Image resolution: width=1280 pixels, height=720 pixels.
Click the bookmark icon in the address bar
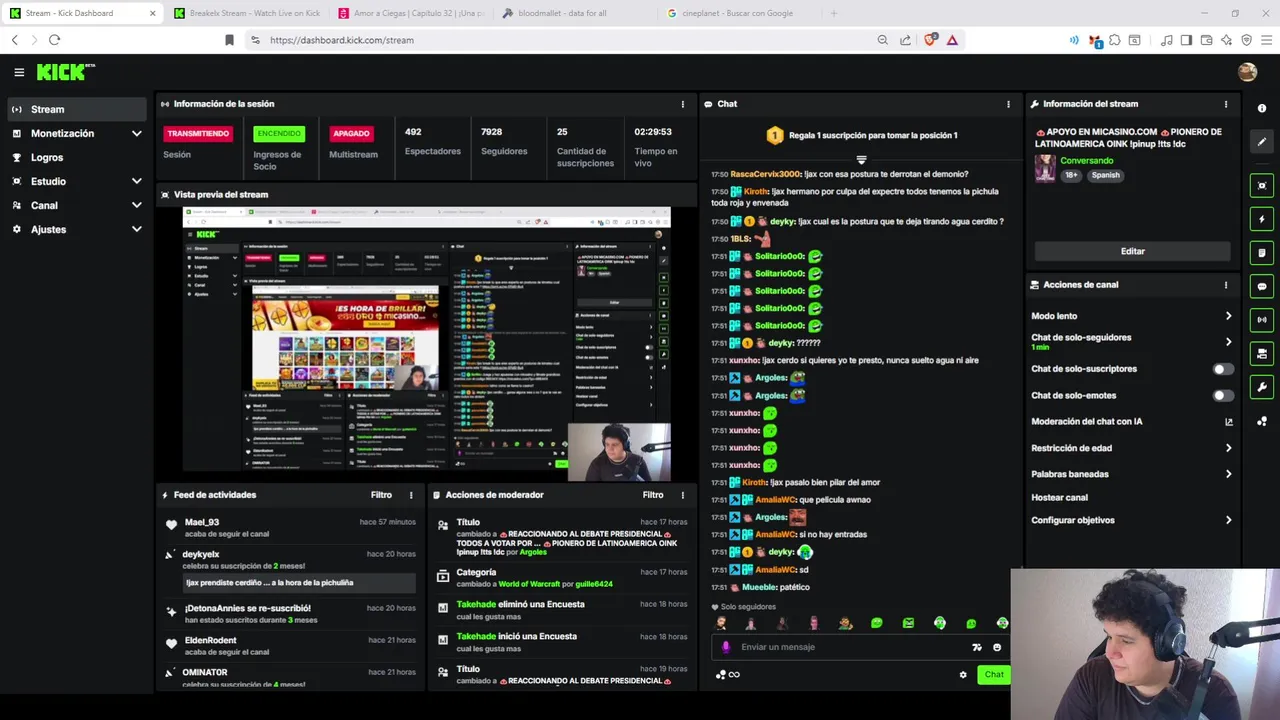pos(229,40)
